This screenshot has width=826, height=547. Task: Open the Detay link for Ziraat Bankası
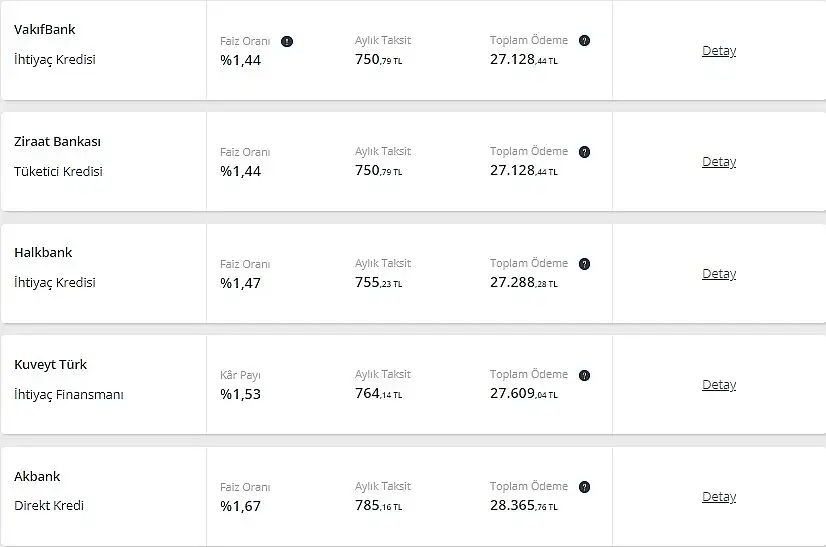coord(719,162)
